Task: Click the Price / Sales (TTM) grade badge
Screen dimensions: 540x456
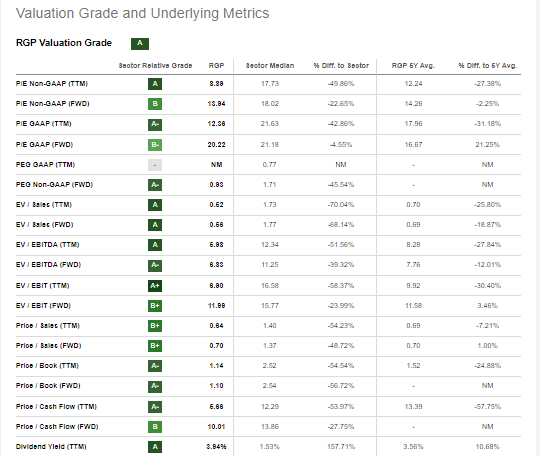Action: (155, 326)
